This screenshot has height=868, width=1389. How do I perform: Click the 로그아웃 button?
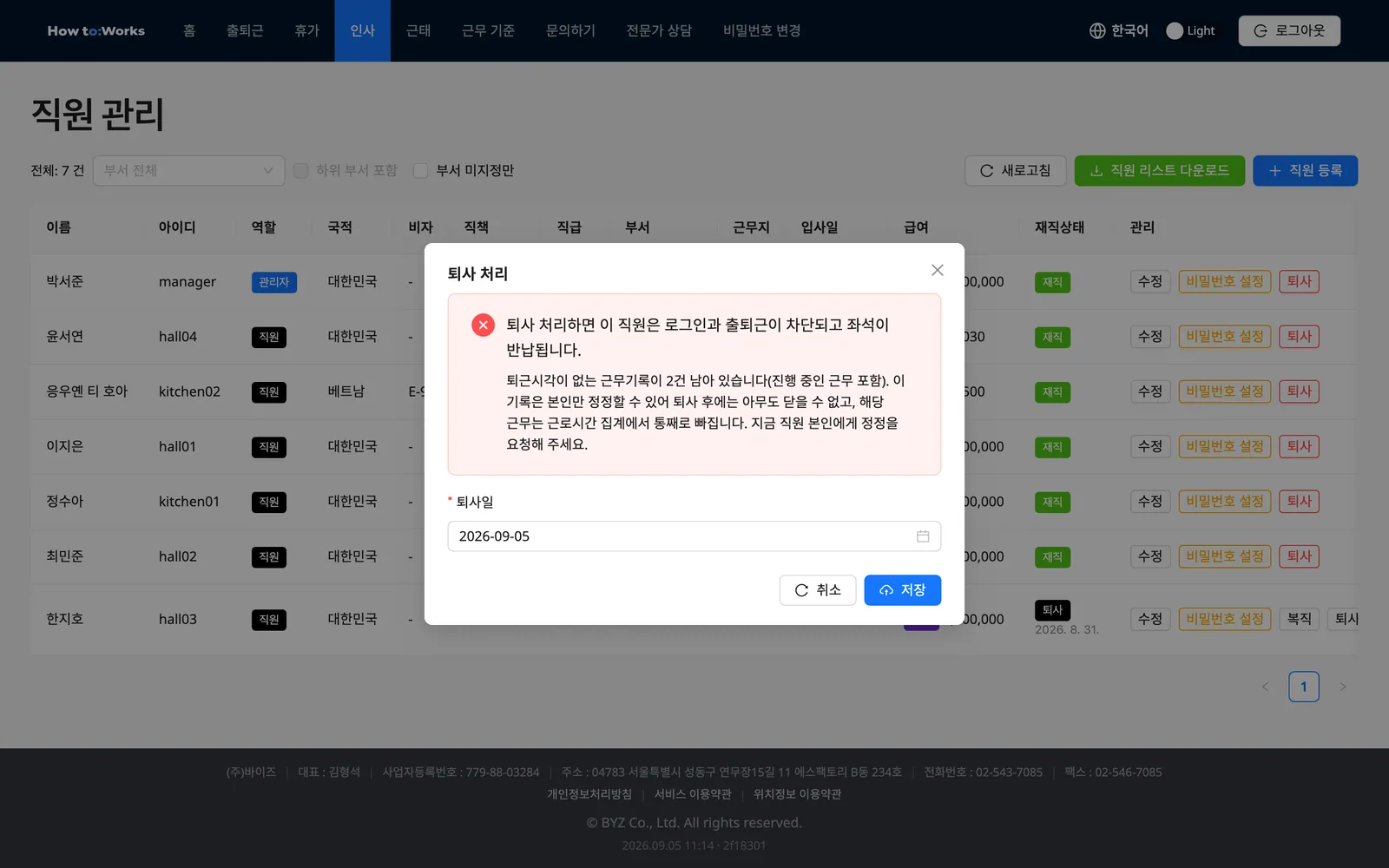(1289, 30)
